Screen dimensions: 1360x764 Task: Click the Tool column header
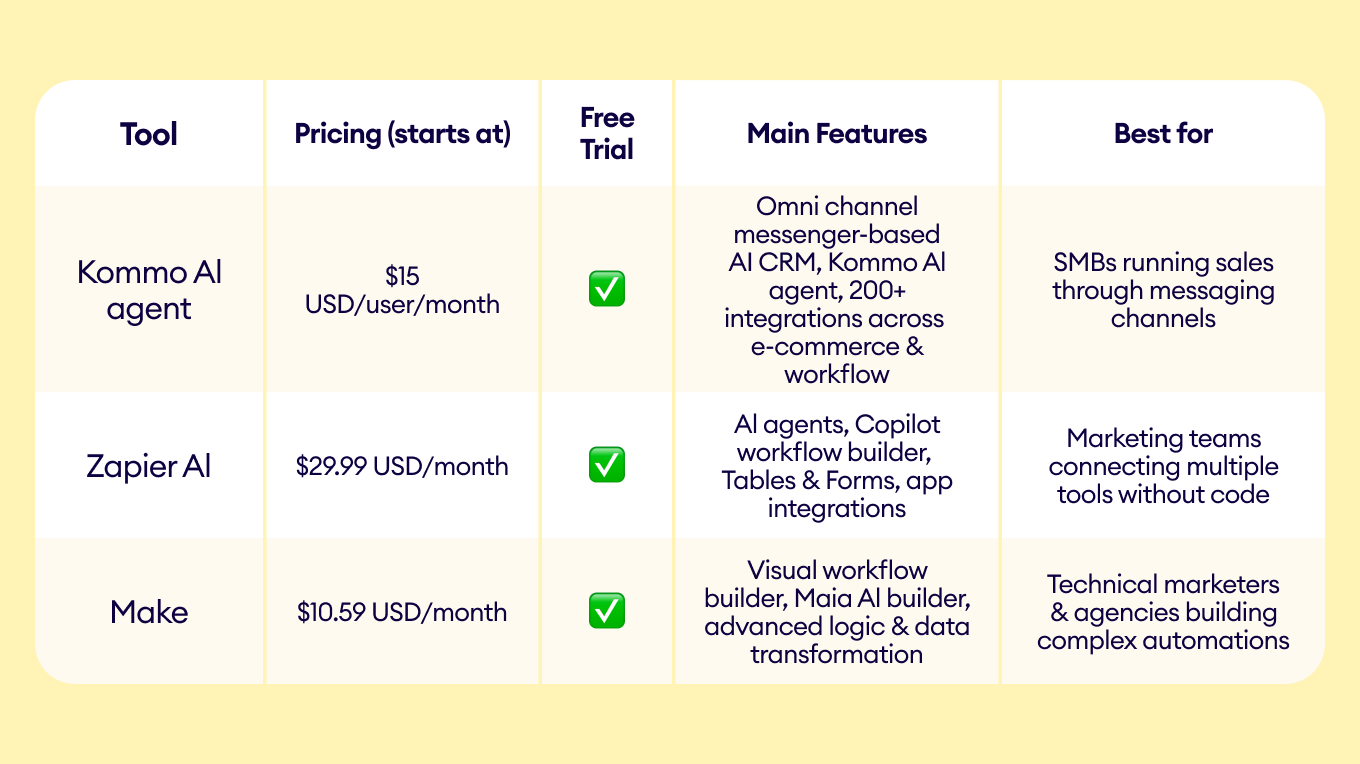tap(149, 134)
